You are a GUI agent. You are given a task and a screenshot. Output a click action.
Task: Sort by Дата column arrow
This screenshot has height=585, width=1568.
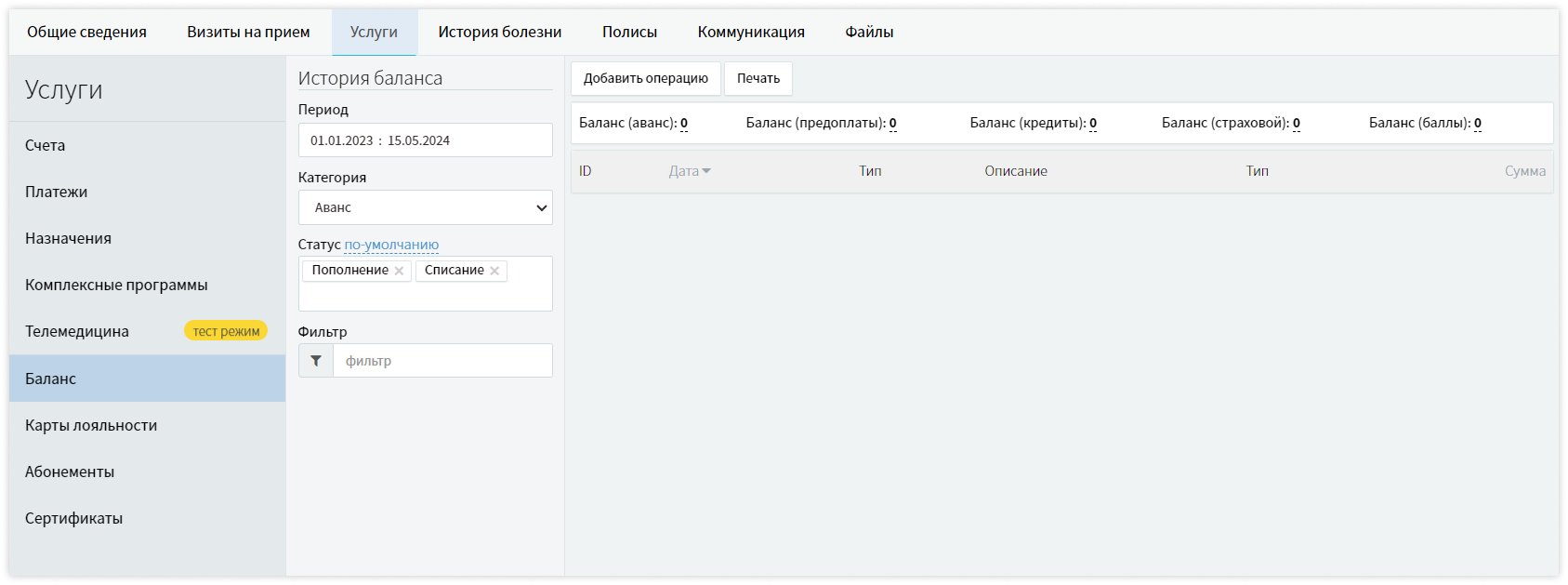[x=706, y=171]
